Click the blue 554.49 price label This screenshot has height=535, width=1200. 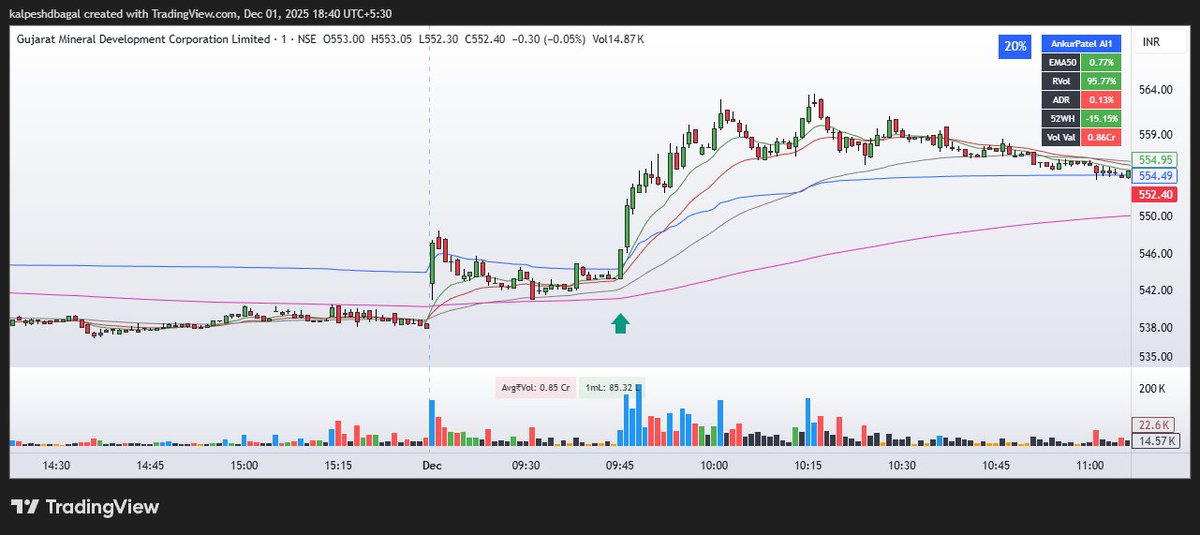click(x=1154, y=175)
